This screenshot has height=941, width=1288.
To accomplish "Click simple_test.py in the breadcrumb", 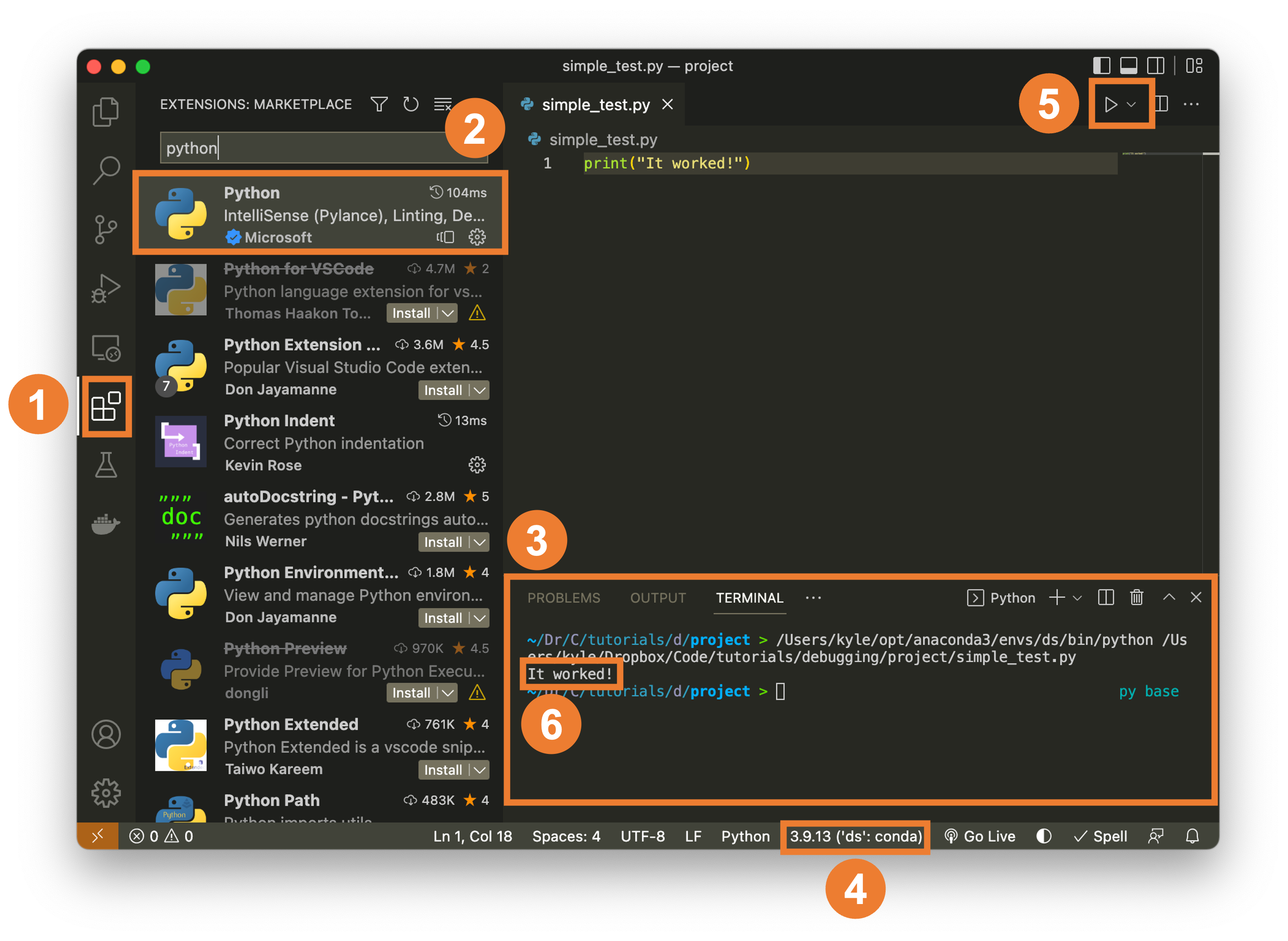I will [602, 140].
